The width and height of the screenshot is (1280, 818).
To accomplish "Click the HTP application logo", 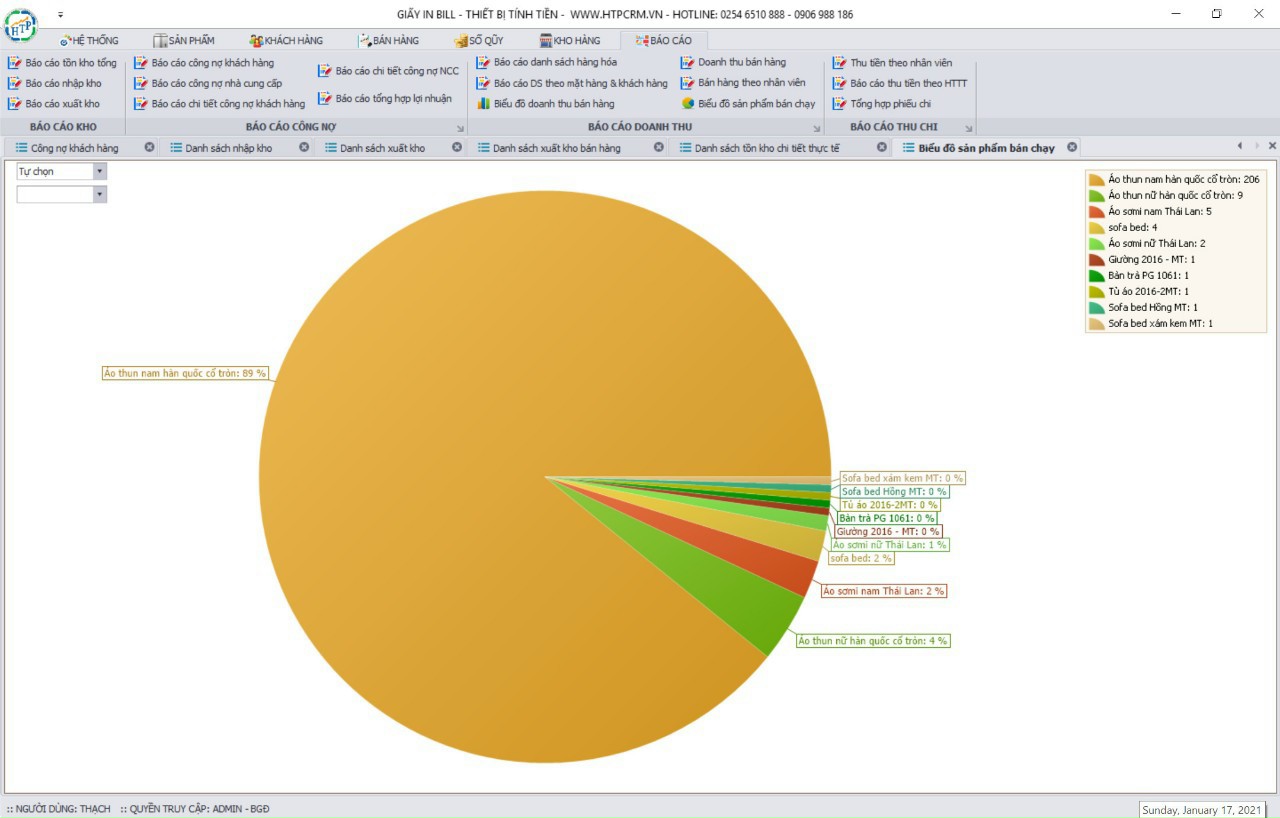I will [x=21, y=24].
